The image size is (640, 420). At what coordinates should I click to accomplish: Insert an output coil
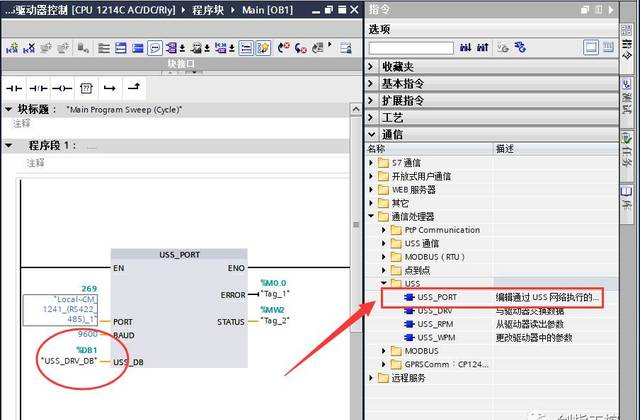click(62, 88)
